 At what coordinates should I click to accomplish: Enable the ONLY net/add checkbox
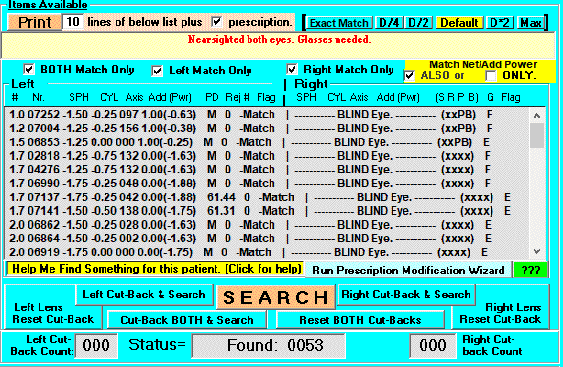(490, 76)
